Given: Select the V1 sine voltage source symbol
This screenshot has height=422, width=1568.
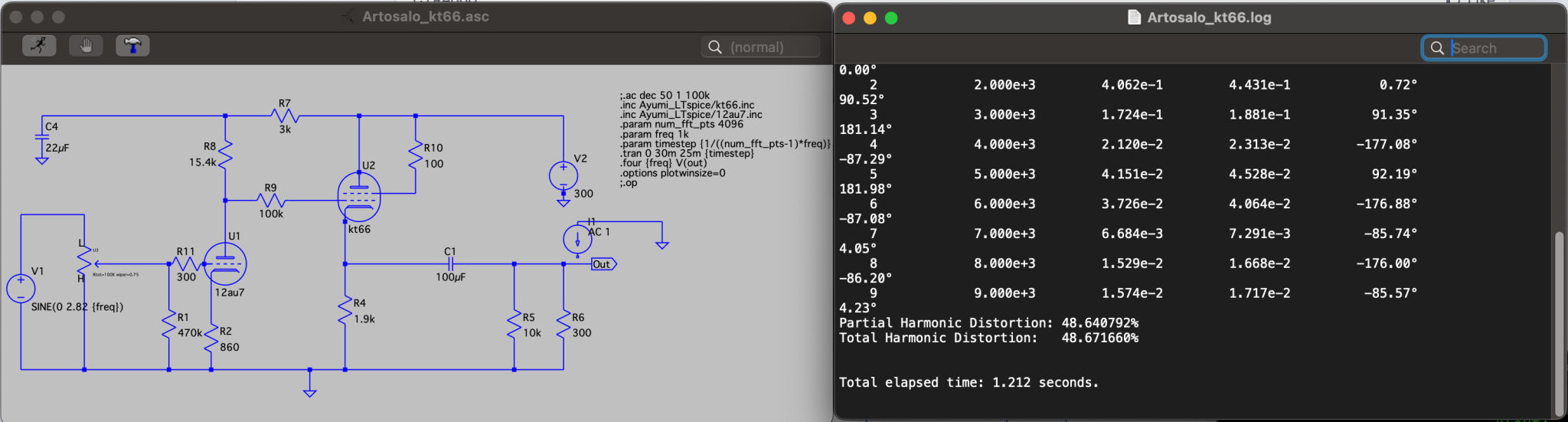Looking at the screenshot, I should pos(21,289).
